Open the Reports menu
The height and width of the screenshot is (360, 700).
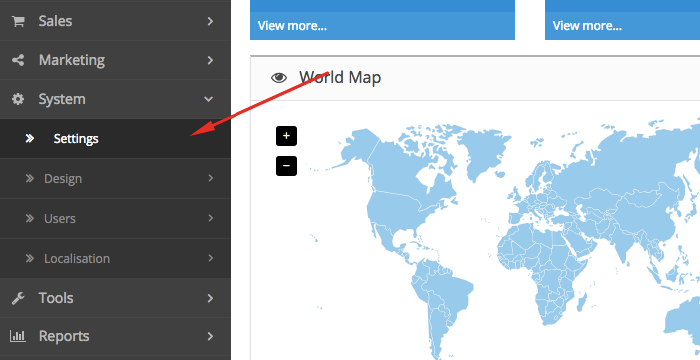115,336
